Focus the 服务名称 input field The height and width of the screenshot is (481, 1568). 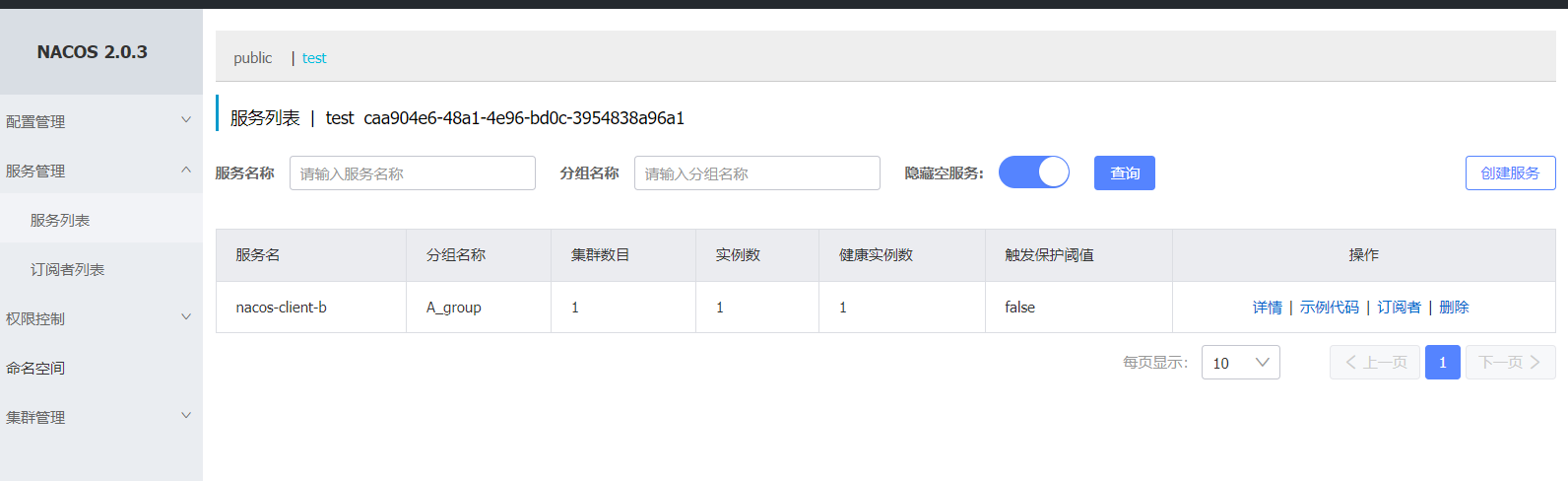[x=412, y=173]
